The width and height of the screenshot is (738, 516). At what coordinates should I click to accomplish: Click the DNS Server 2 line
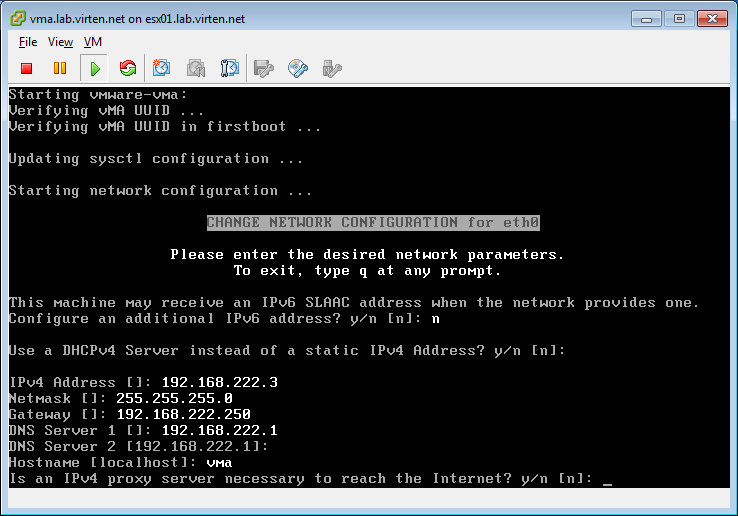click(139, 446)
